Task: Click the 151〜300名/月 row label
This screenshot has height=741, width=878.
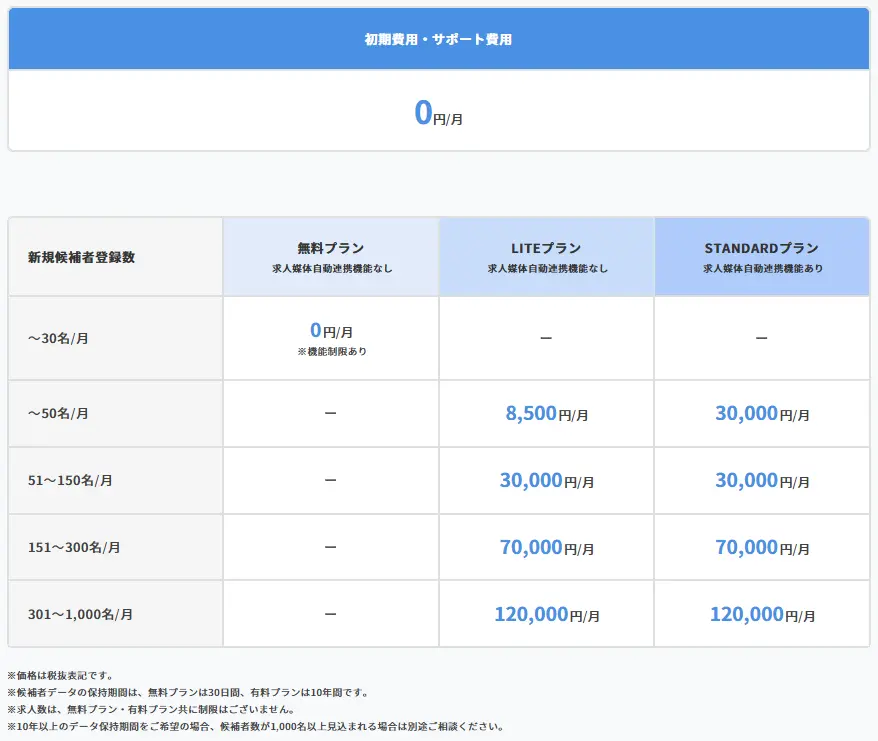Action: pos(74,547)
